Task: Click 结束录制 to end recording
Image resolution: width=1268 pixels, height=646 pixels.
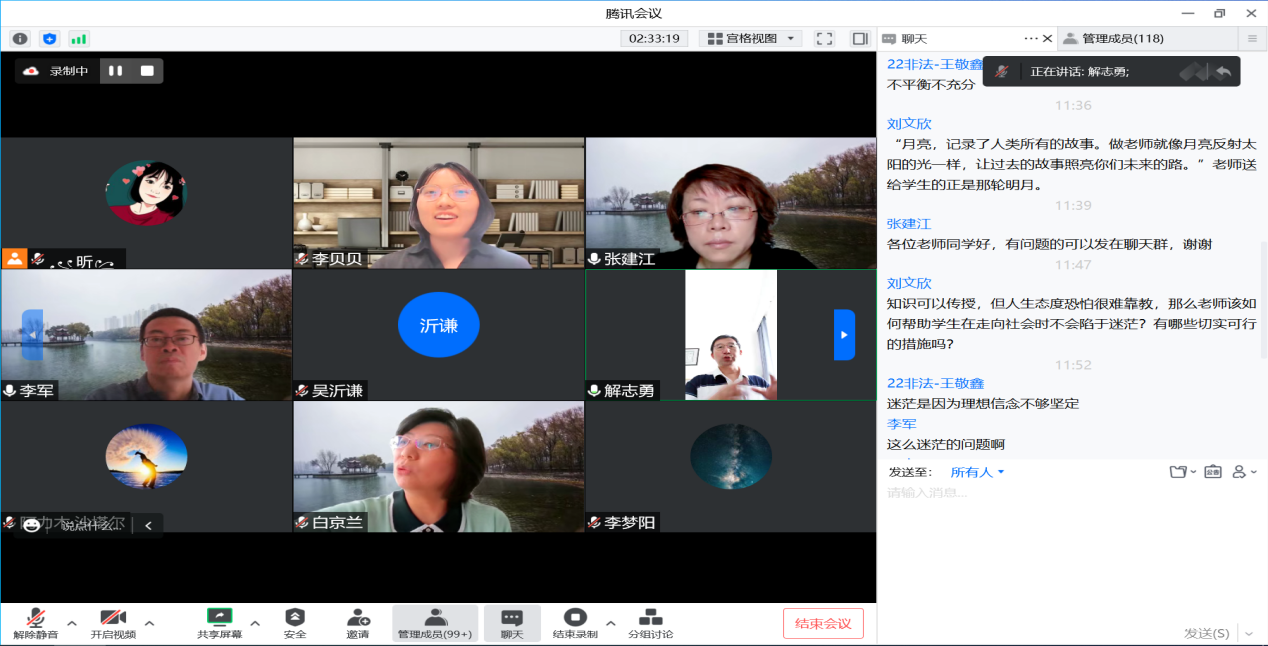Action: (x=575, y=623)
